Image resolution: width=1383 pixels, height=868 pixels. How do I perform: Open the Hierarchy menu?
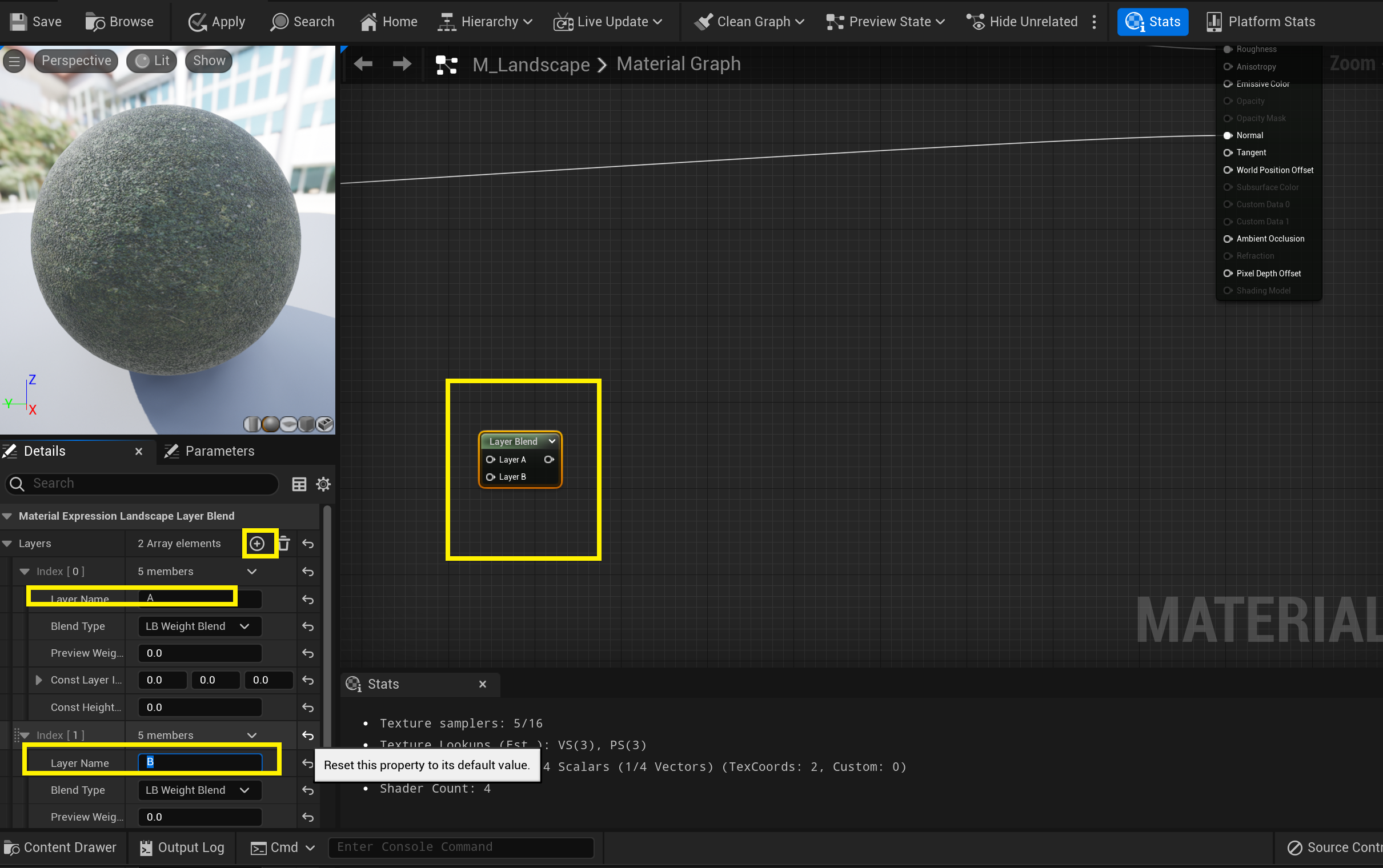coord(485,22)
